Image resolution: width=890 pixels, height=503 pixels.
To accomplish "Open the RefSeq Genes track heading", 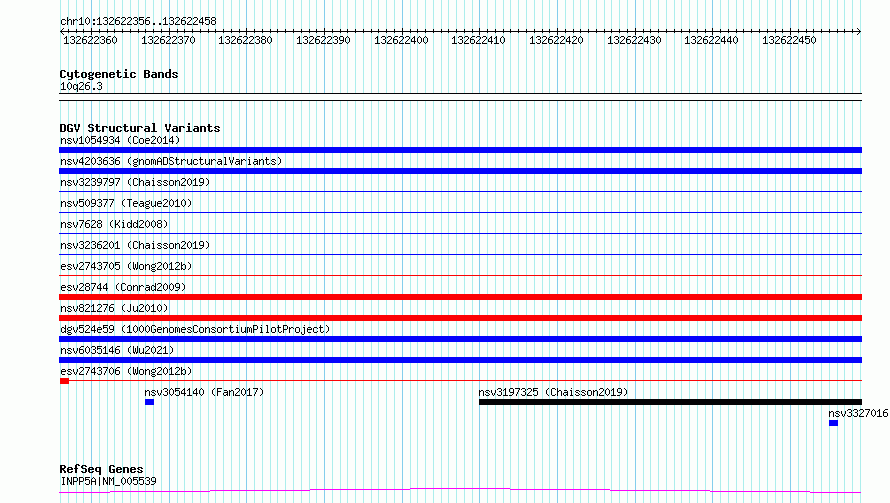I will tap(101, 469).
